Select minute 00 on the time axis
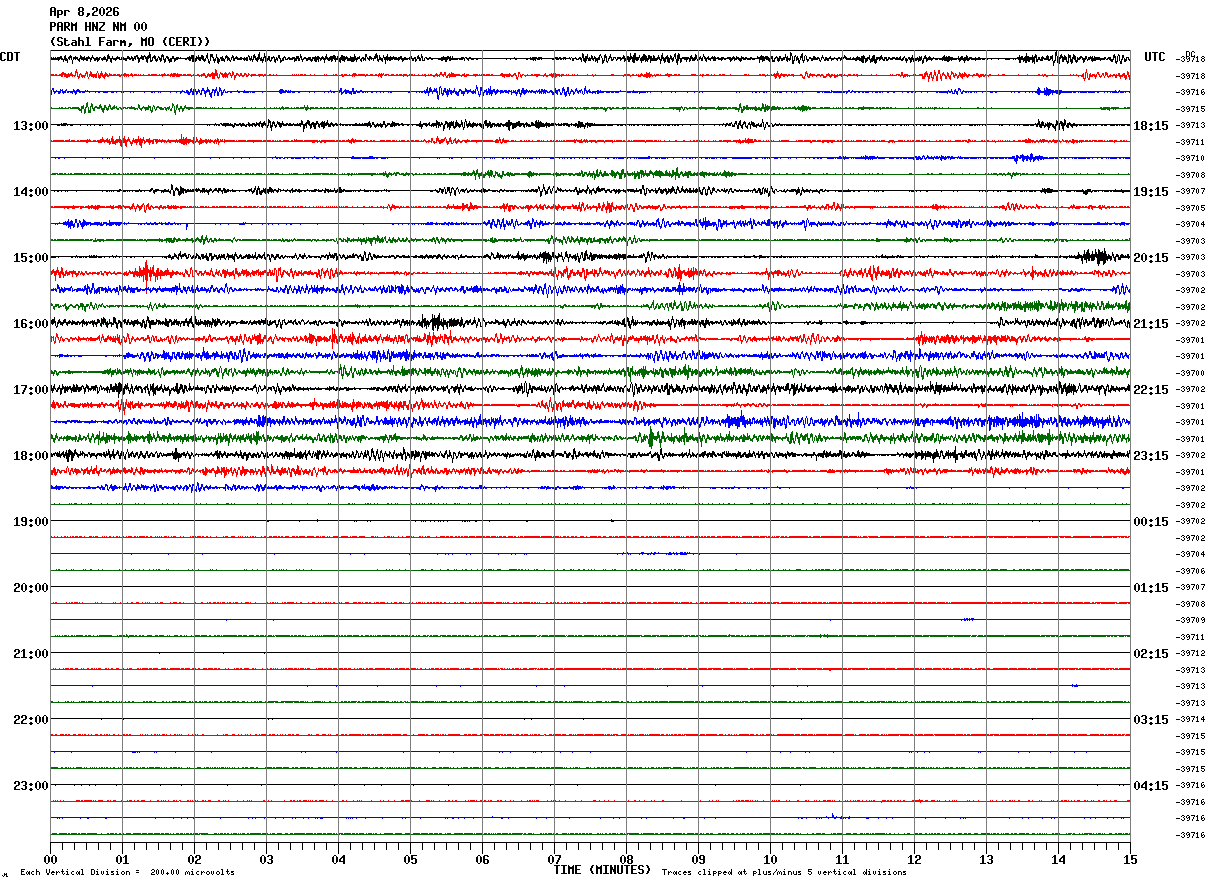Image resolution: width=1210 pixels, height=886 pixels. [x=50, y=860]
